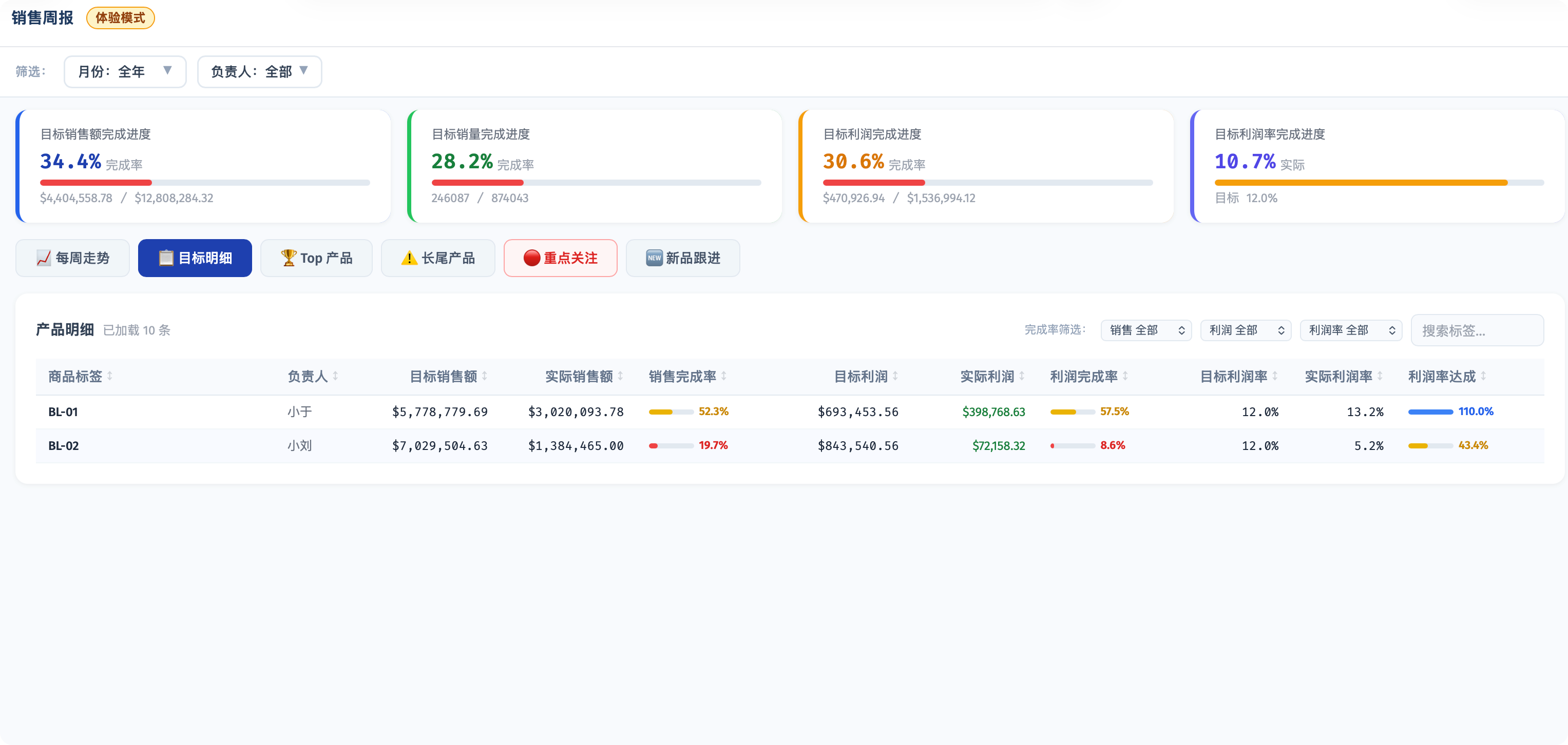The width and height of the screenshot is (1568, 745).
Task: Click actual margin 13.2% cell
Action: tap(1365, 413)
